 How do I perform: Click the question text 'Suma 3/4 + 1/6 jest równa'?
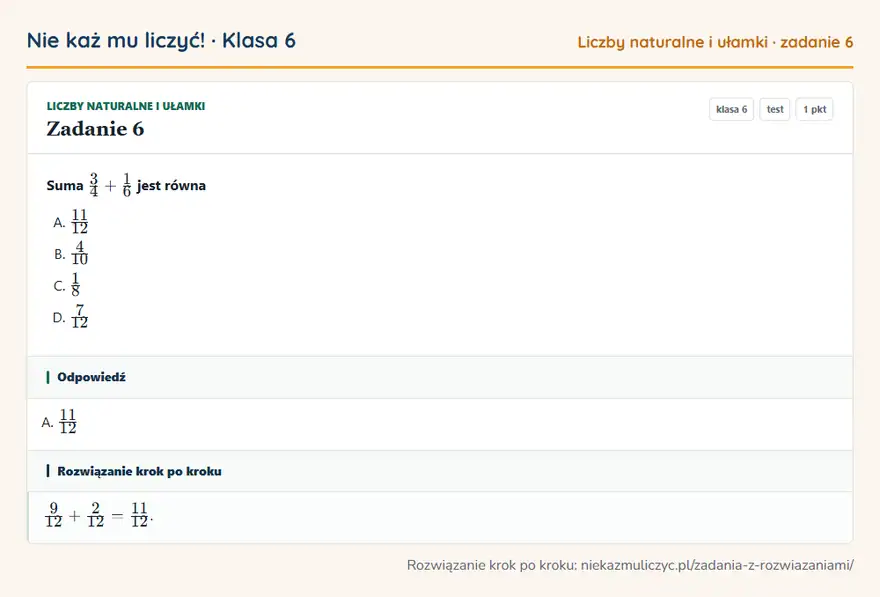(126, 185)
